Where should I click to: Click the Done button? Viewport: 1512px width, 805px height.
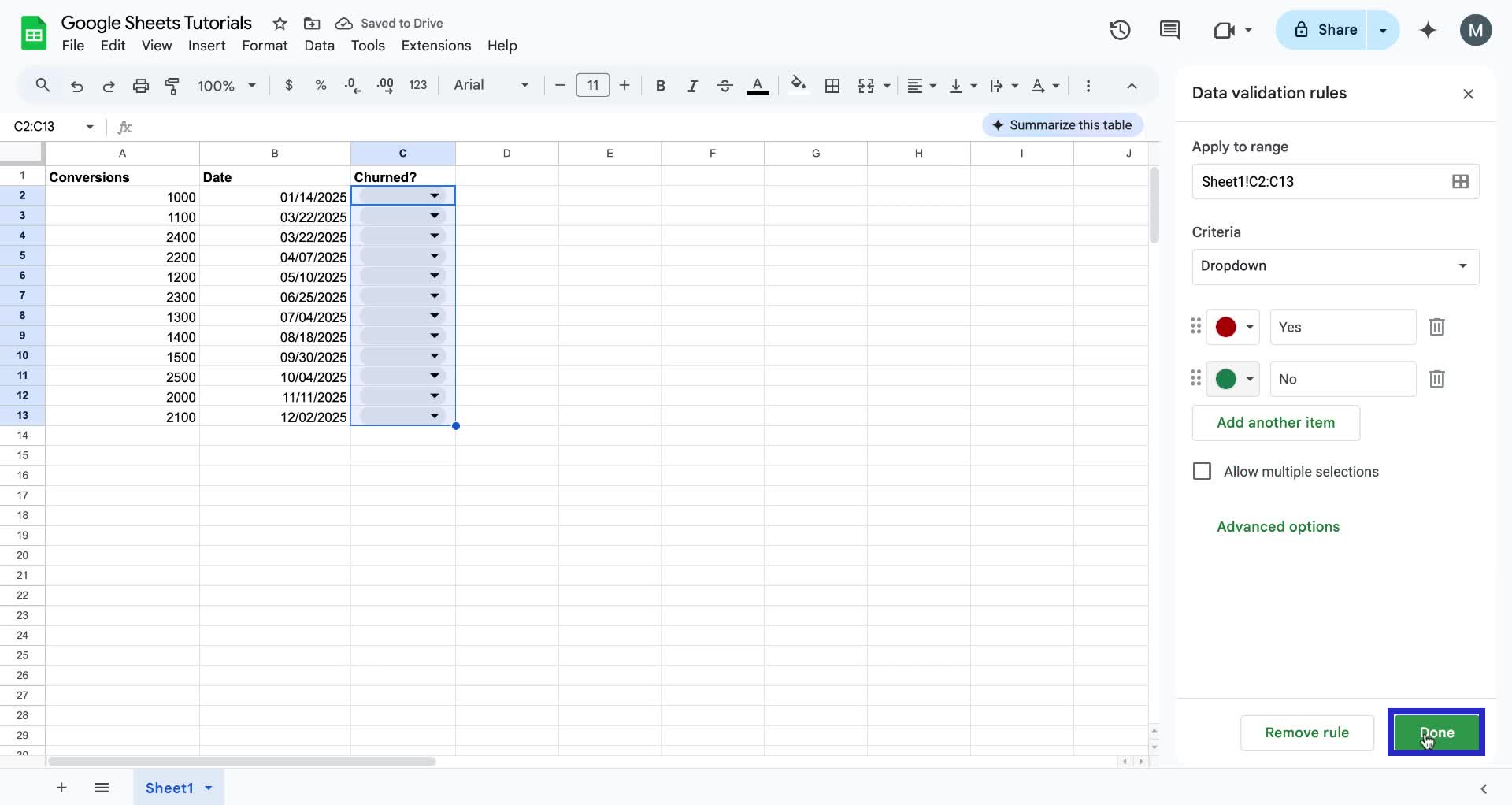(1436, 733)
